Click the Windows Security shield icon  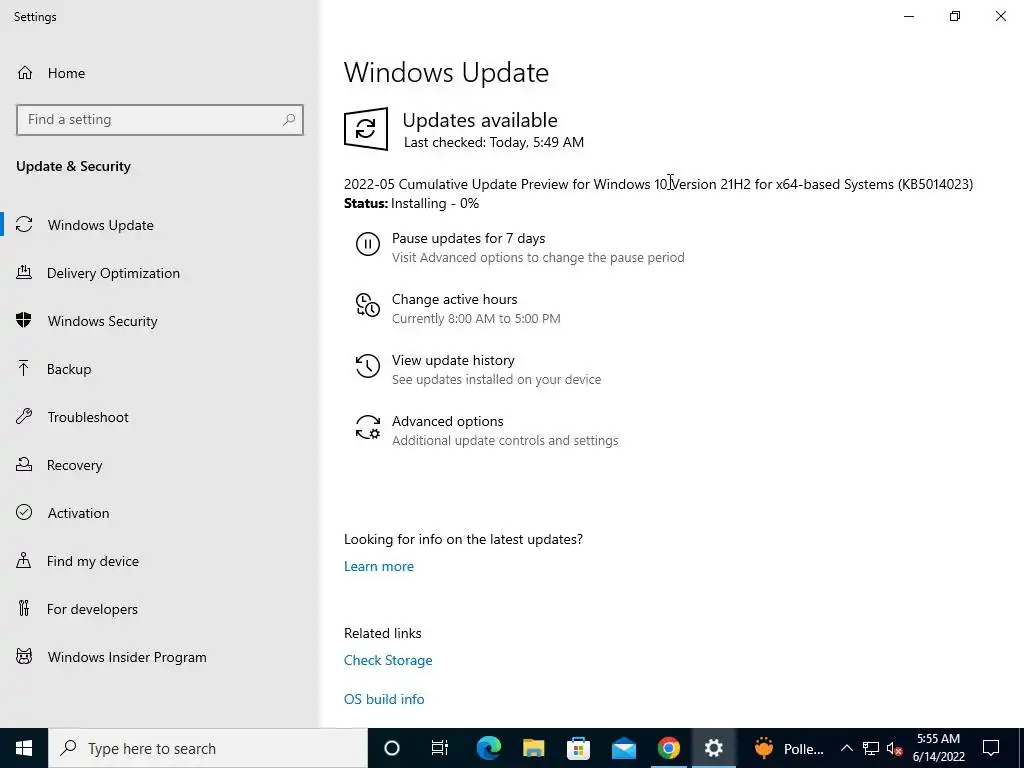tap(24, 321)
